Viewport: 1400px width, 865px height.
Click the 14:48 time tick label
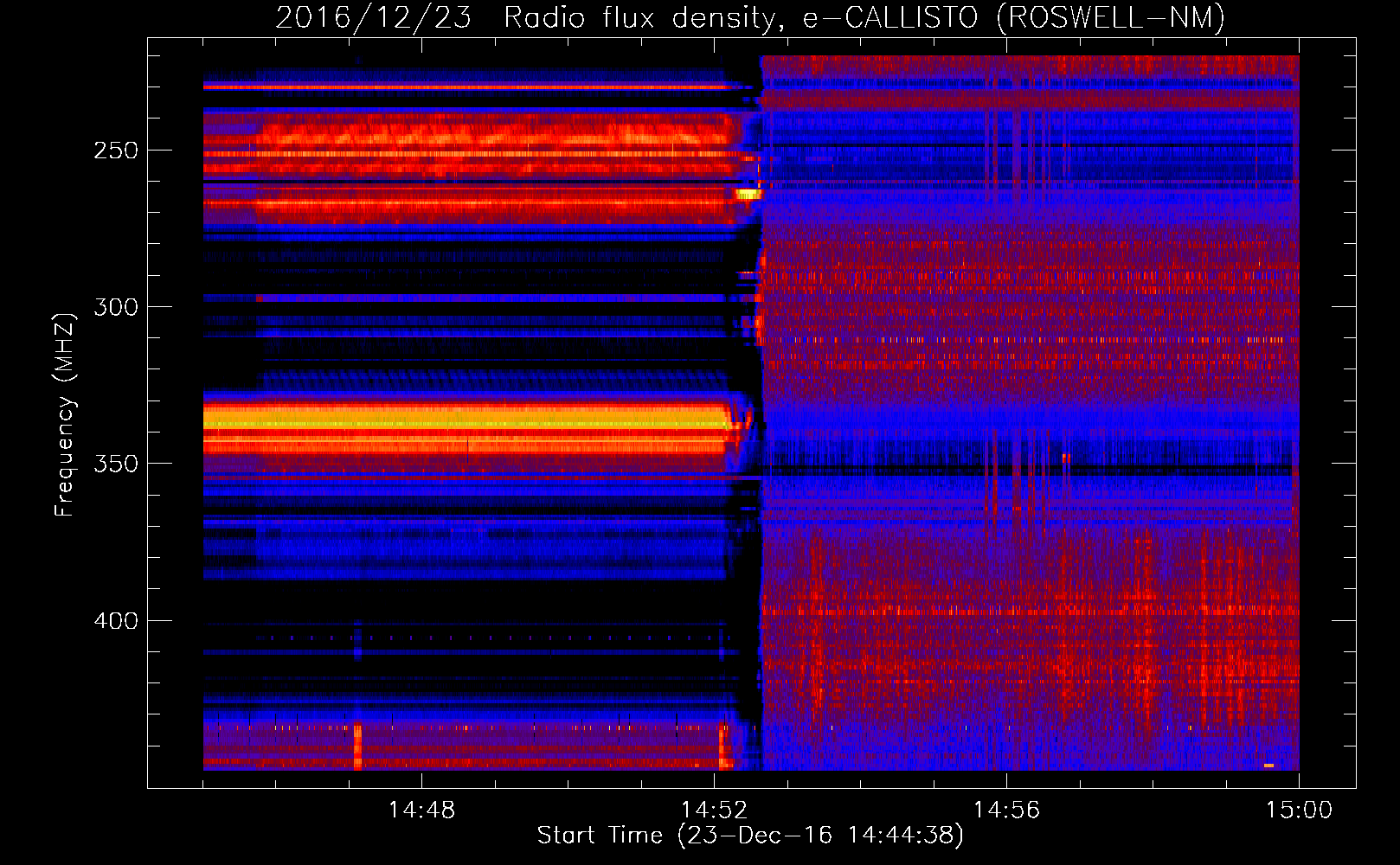(421, 811)
